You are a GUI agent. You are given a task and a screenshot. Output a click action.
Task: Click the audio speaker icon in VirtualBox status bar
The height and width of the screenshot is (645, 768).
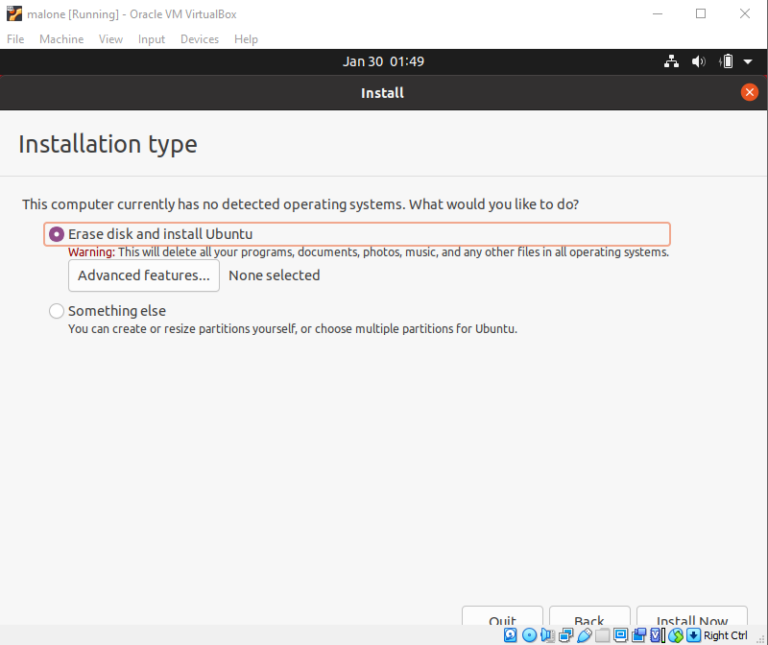[547, 635]
